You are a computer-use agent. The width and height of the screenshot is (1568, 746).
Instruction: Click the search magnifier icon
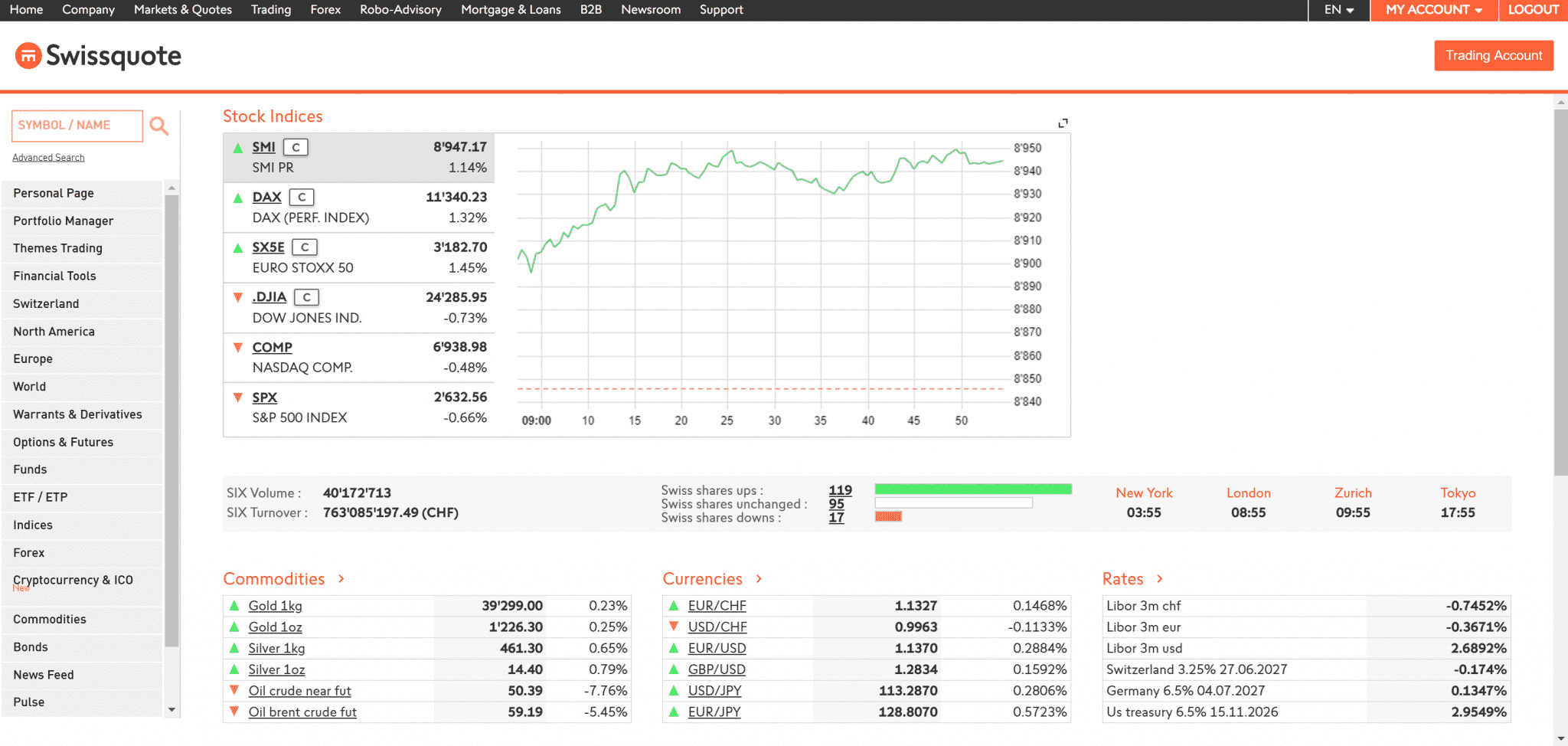point(158,126)
